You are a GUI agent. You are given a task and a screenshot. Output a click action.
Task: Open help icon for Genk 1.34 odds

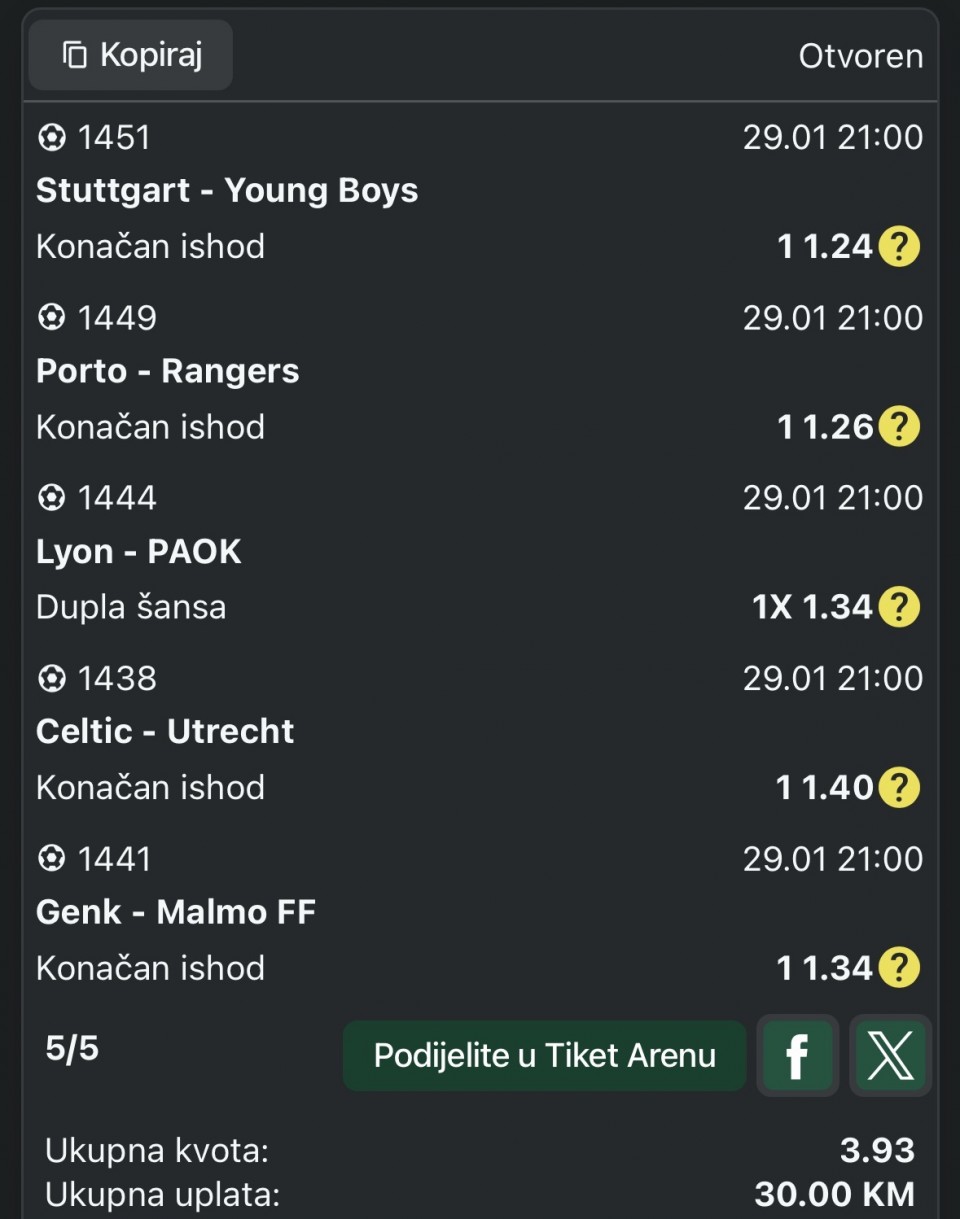pyautogui.click(x=899, y=968)
